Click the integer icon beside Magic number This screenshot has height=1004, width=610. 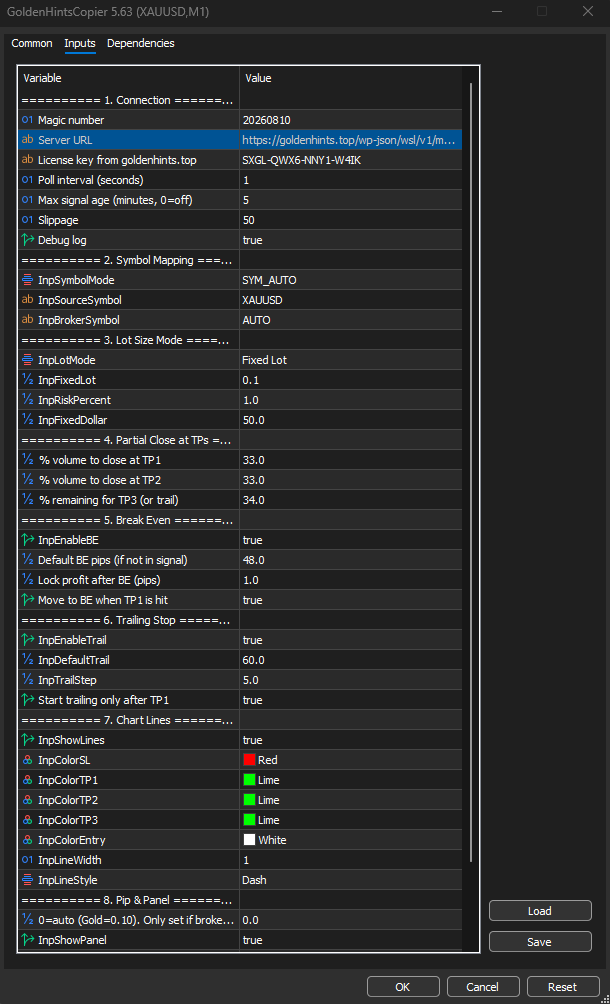[28, 120]
